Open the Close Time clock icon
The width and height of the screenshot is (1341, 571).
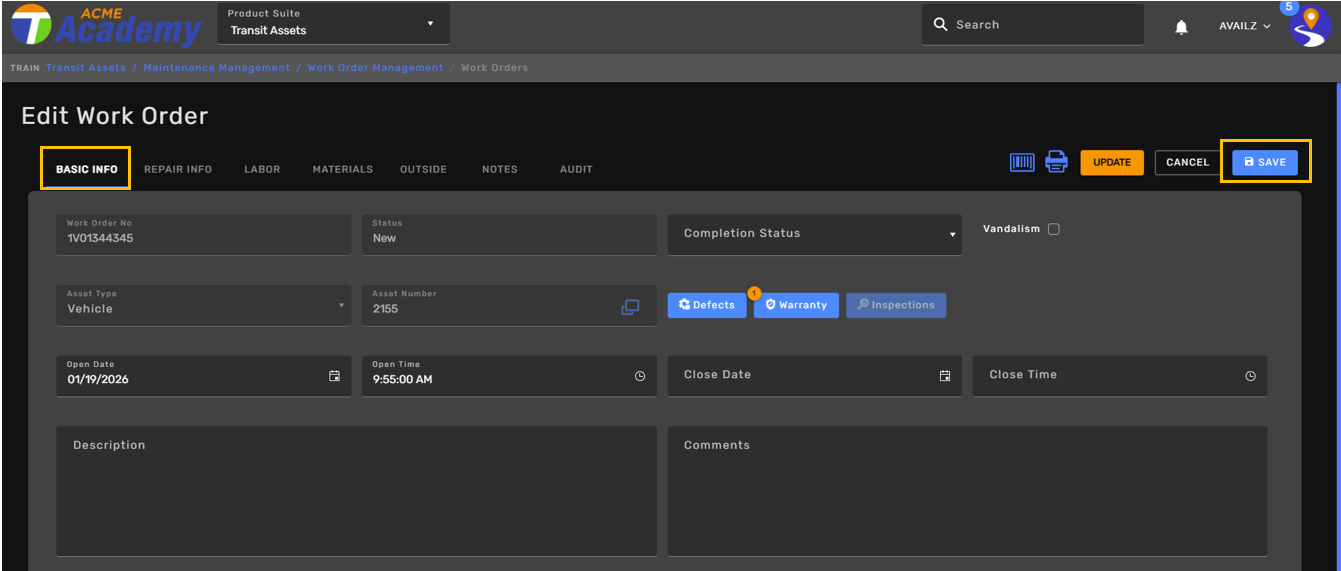[1250, 376]
